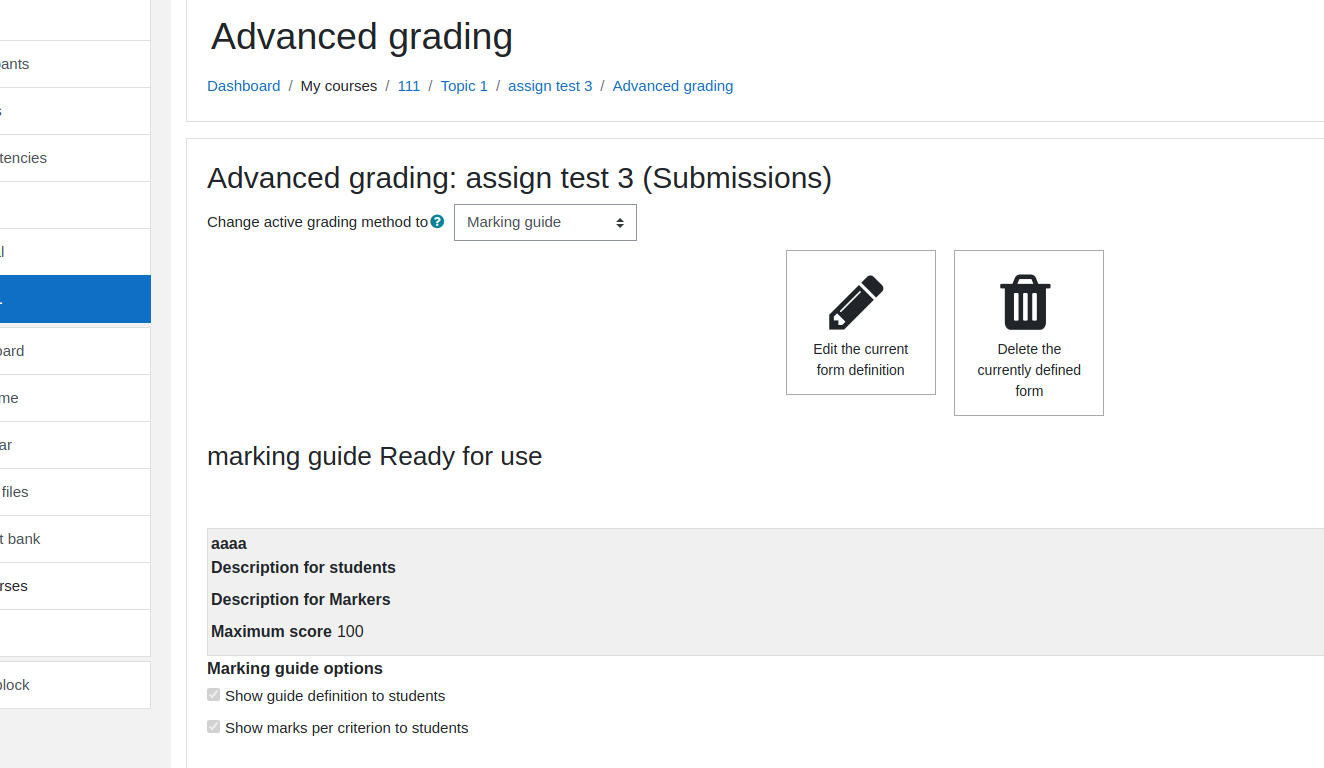1324x768 pixels.
Task: Select the highlighted blue sidebar item
Action: click(x=75, y=299)
